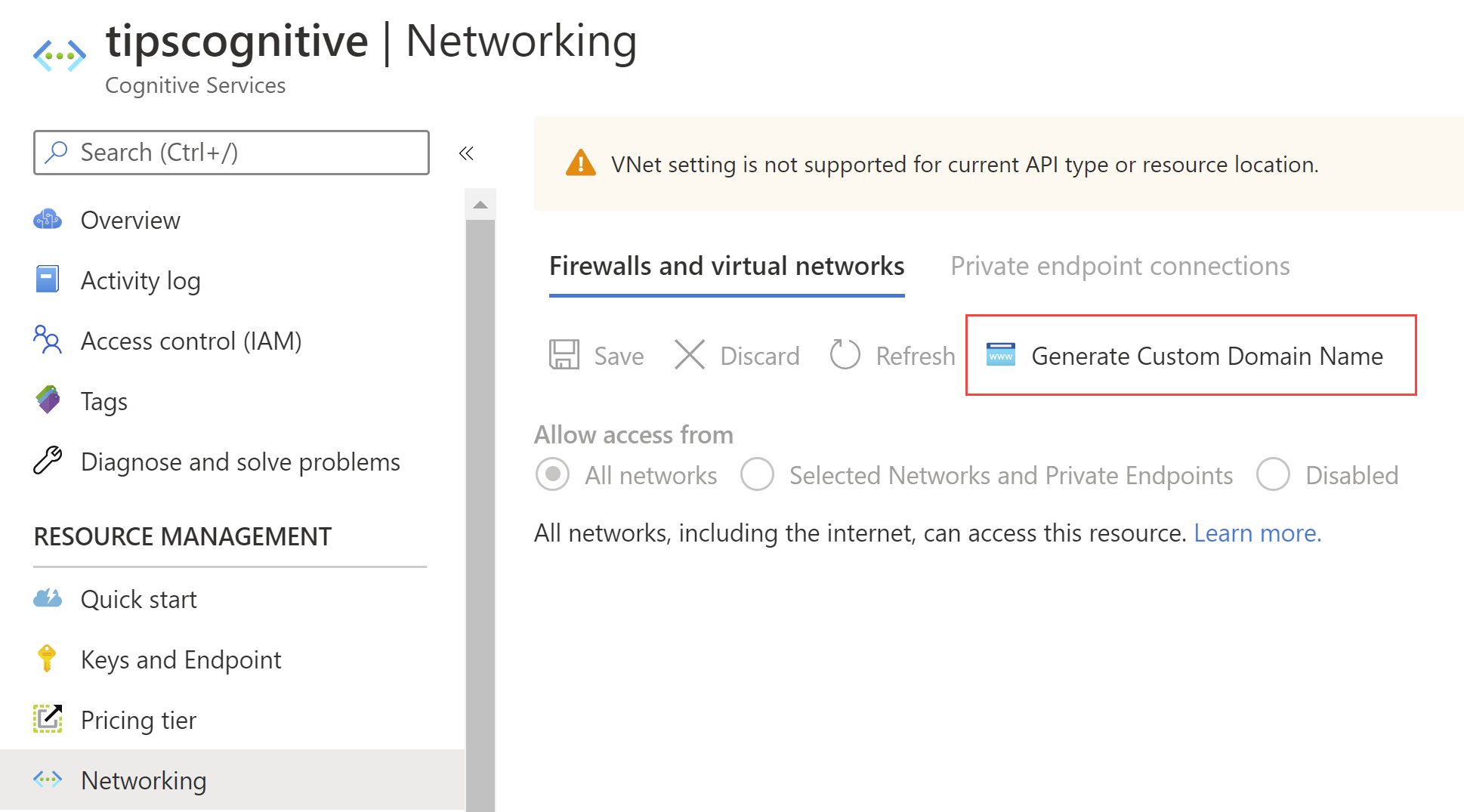Switch to Private endpoint connections tab
Image resolution: width=1464 pixels, height=812 pixels.
click(x=1120, y=266)
